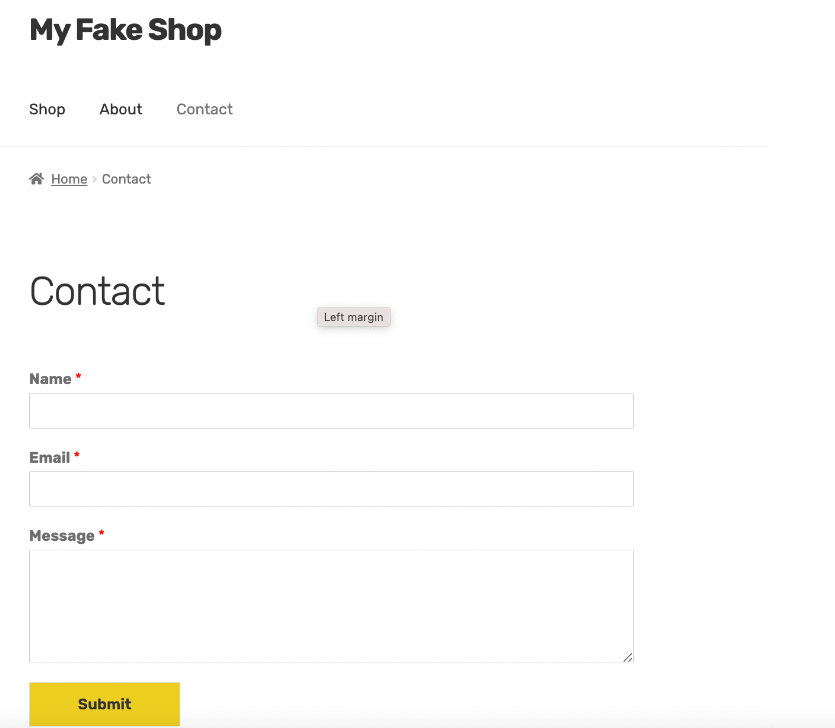This screenshot has height=728, width=835.
Task: Click the My Fake Shop site title
Action: pos(125,30)
